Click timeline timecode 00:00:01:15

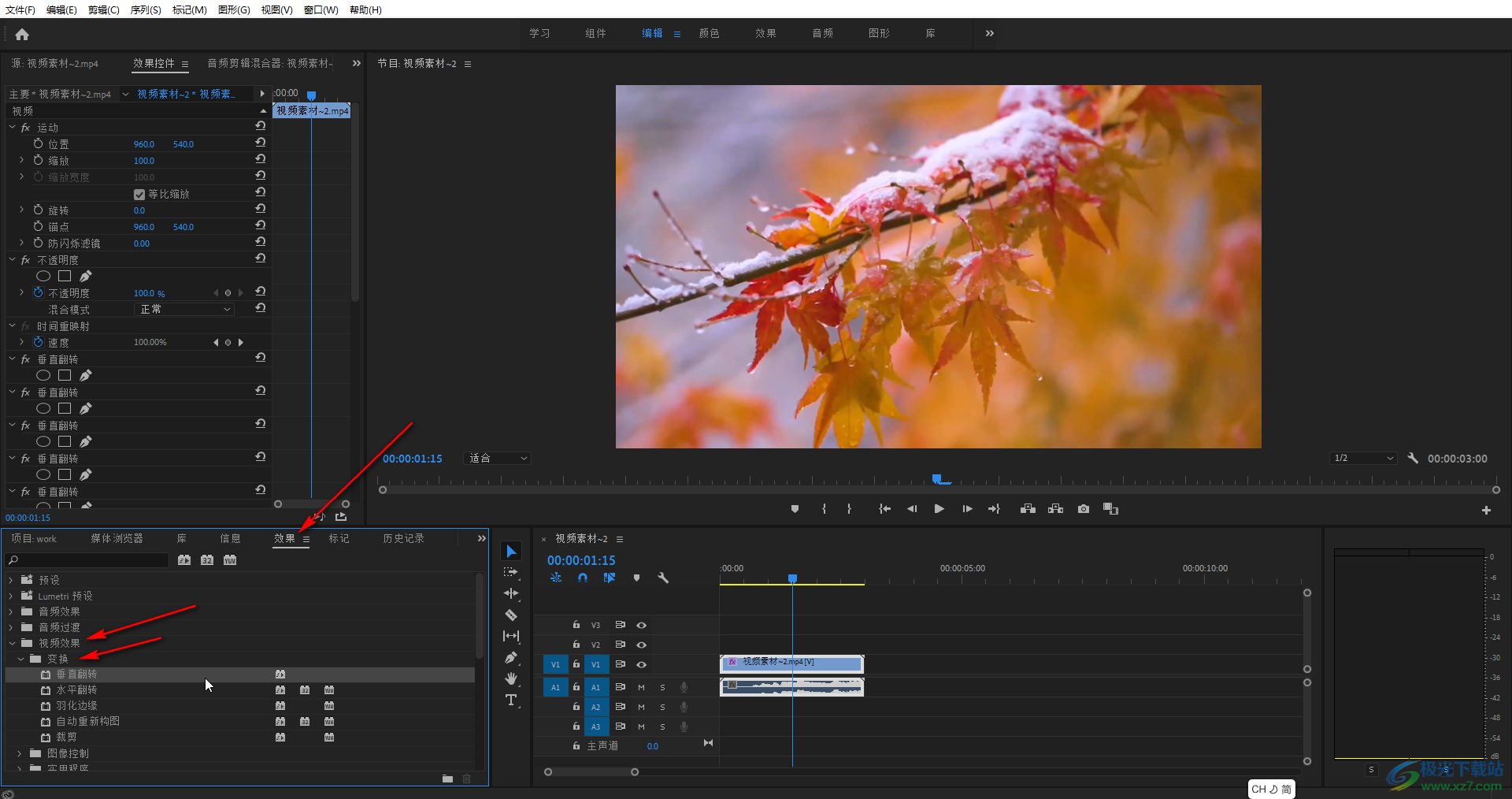581,560
